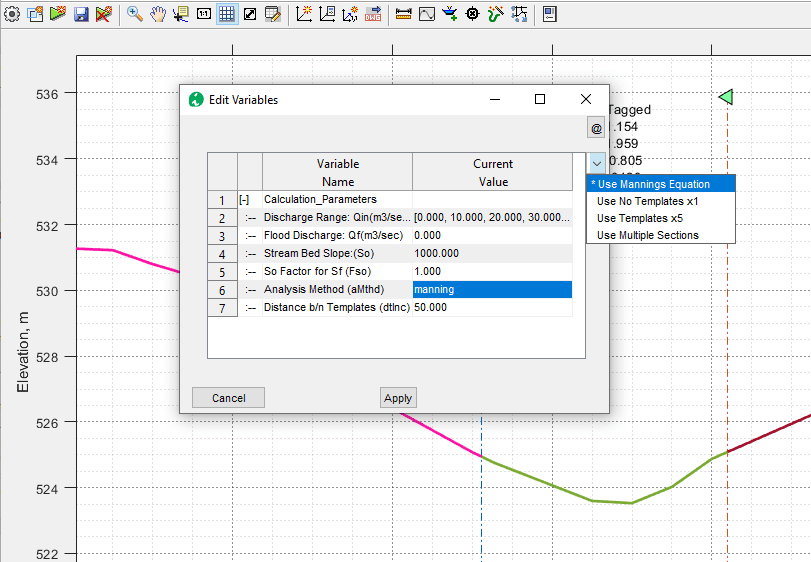Click So Factor value 1.000
Viewport: 811px width, 562px height.
(492, 271)
